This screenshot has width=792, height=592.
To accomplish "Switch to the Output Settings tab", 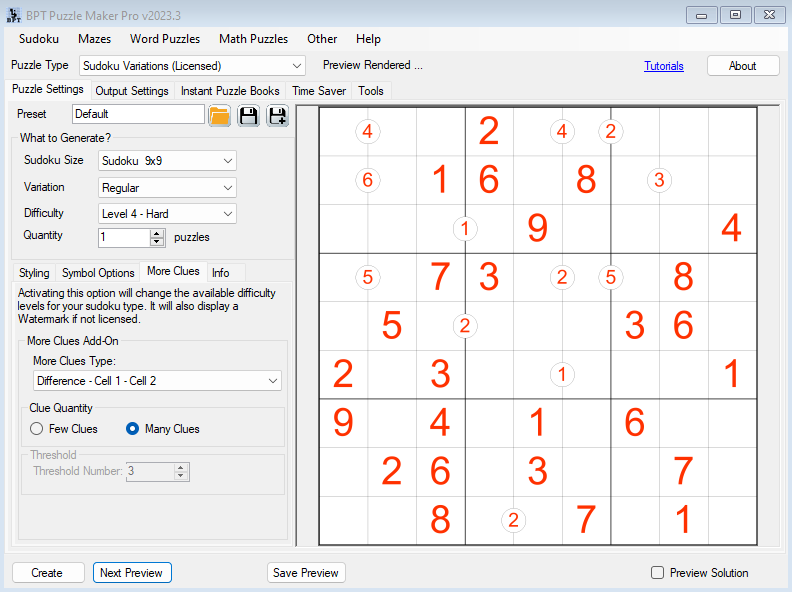I will pos(132,91).
